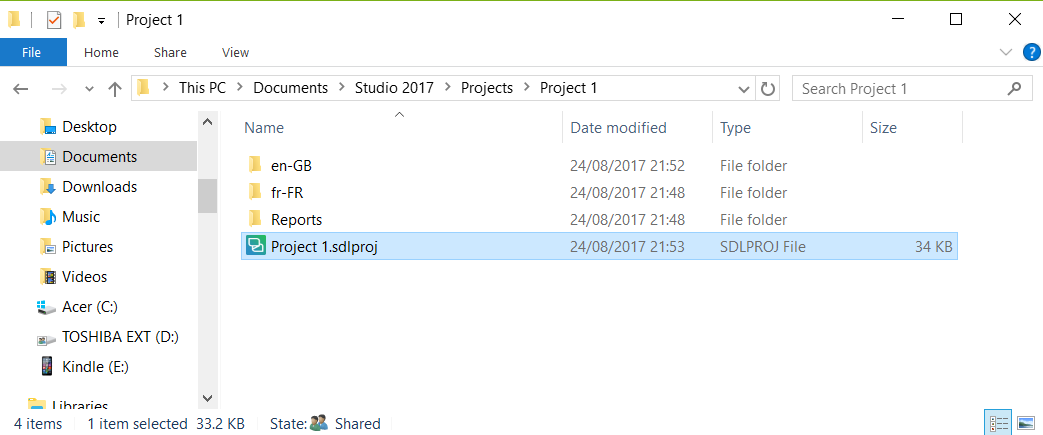Click the search magnifier icon

tap(1014, 88)
